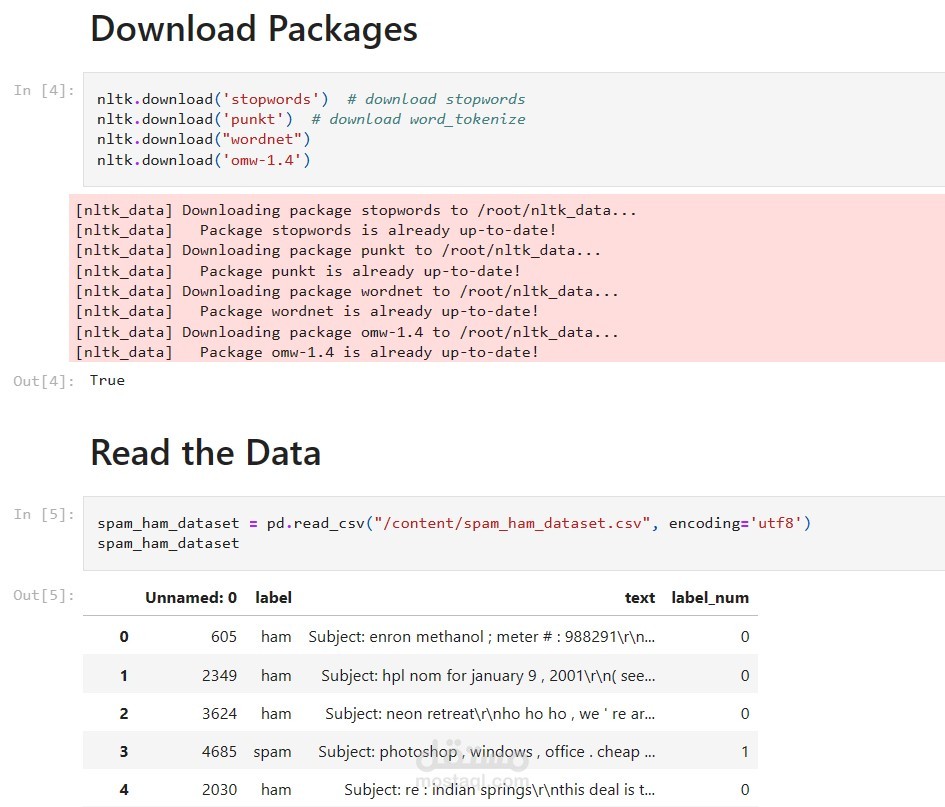
Task: Click the Out[4] output prompt
Action: pos(44,381)
